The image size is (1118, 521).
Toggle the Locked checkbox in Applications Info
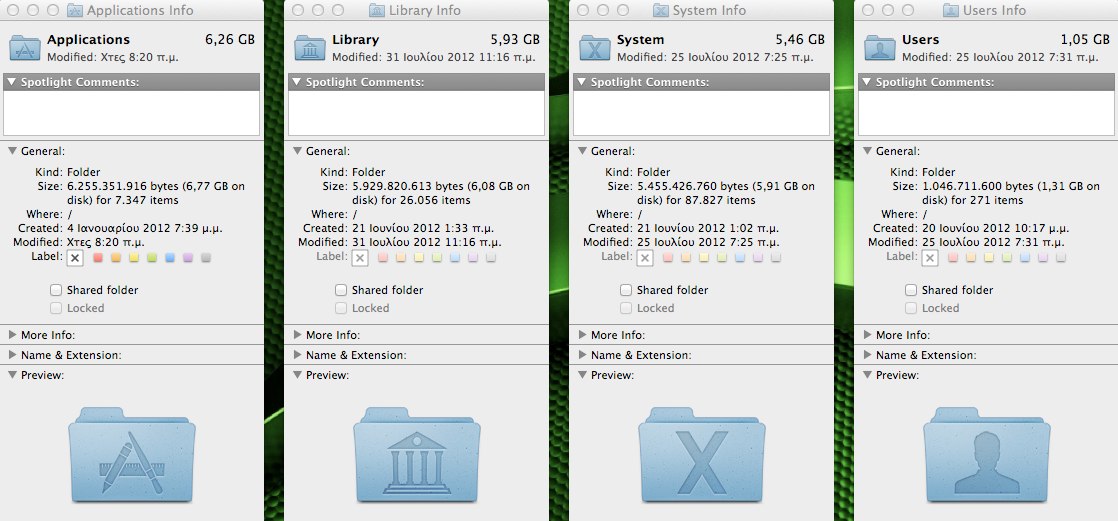click(x=56, y=309)
